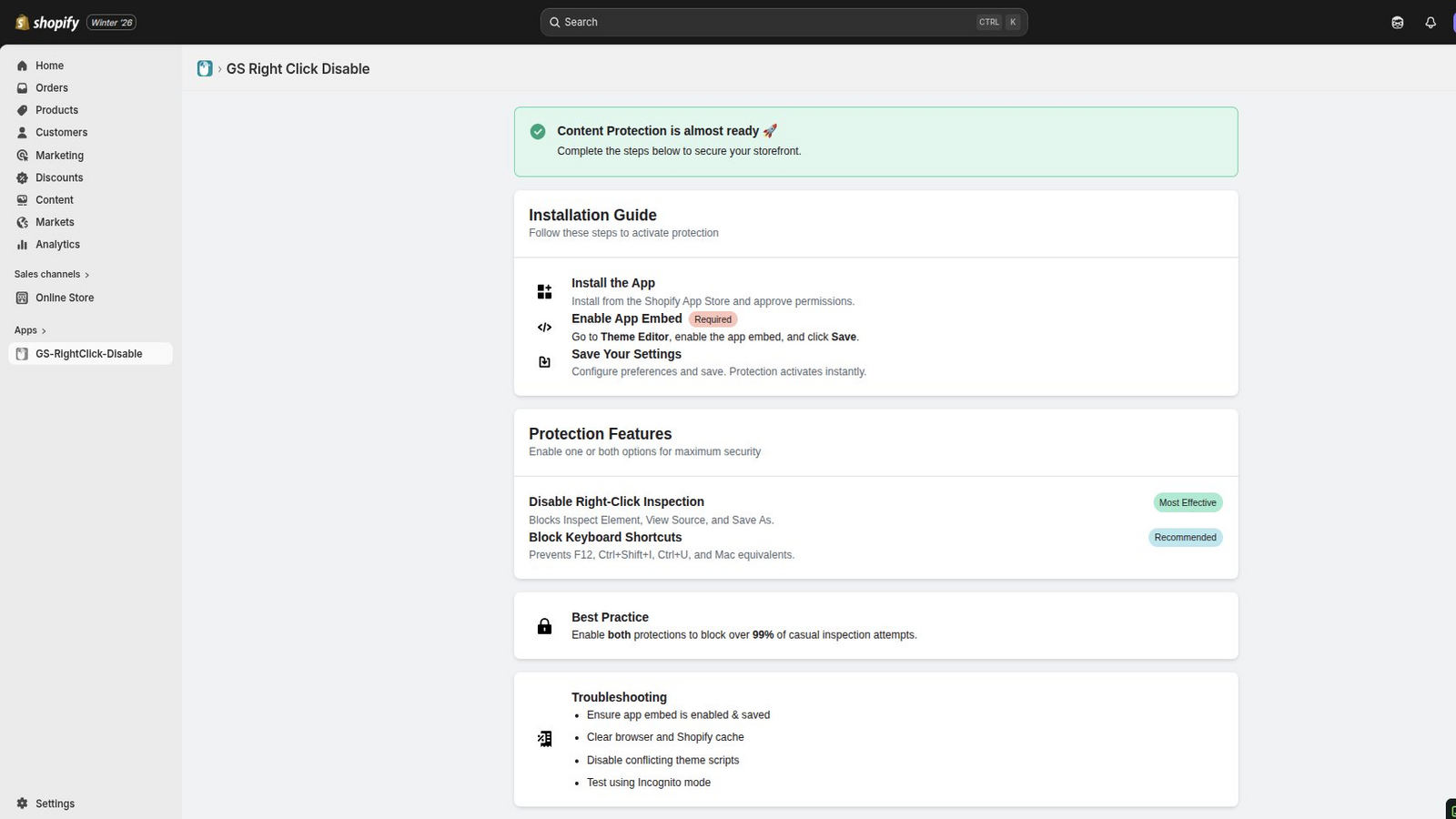Click the Settings gear icon
This screenshot has height=819, width=1456.
tap(23, 804)
